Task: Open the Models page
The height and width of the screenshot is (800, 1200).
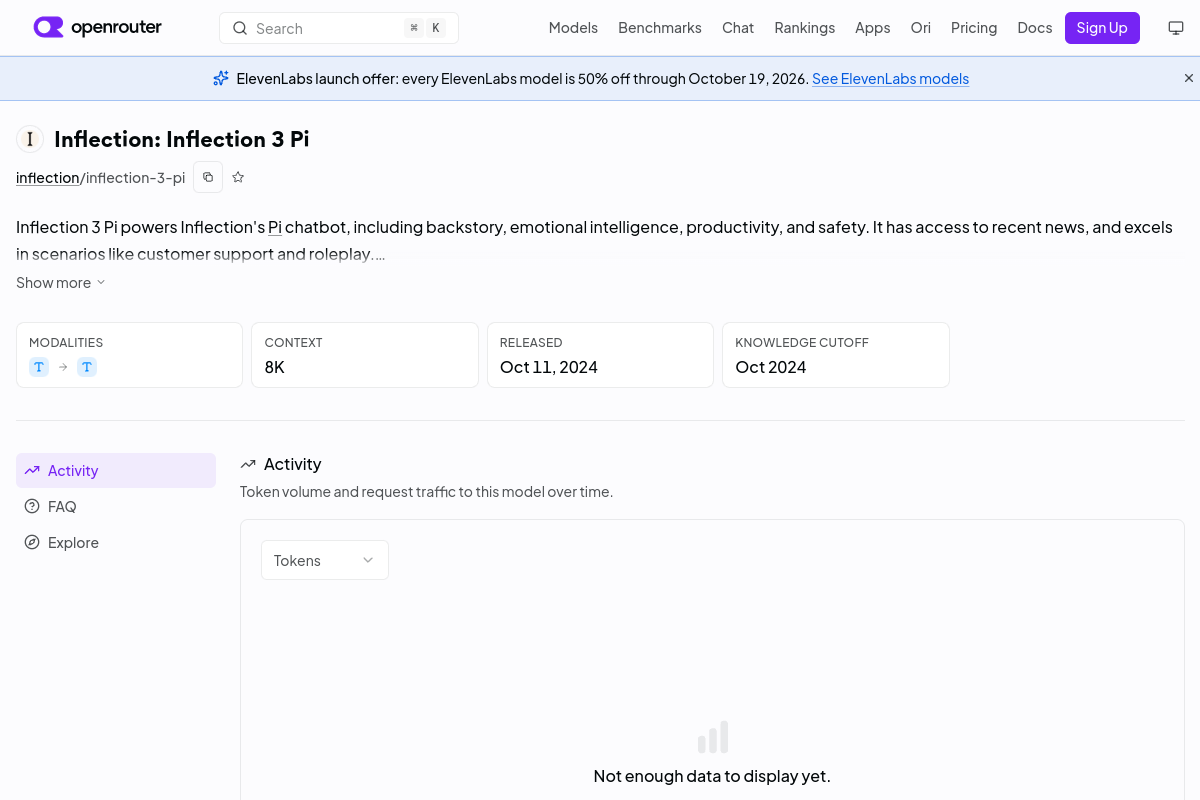Action: pyautogui.click(x=573, y=28)
